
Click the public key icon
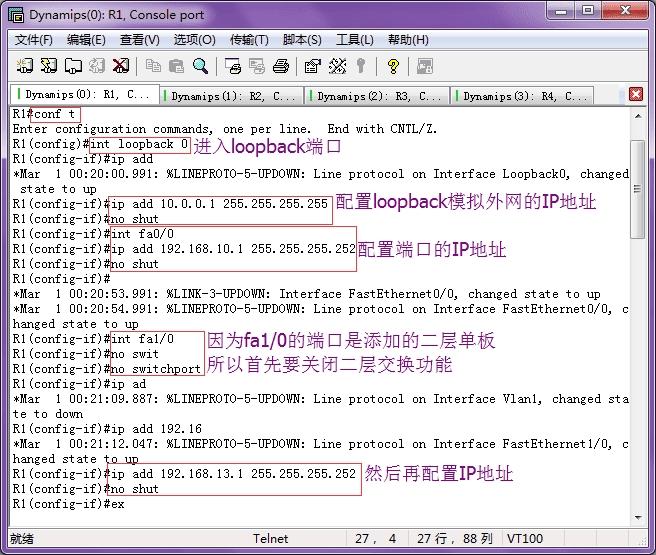pyautogui.click(x=361, y=66)
